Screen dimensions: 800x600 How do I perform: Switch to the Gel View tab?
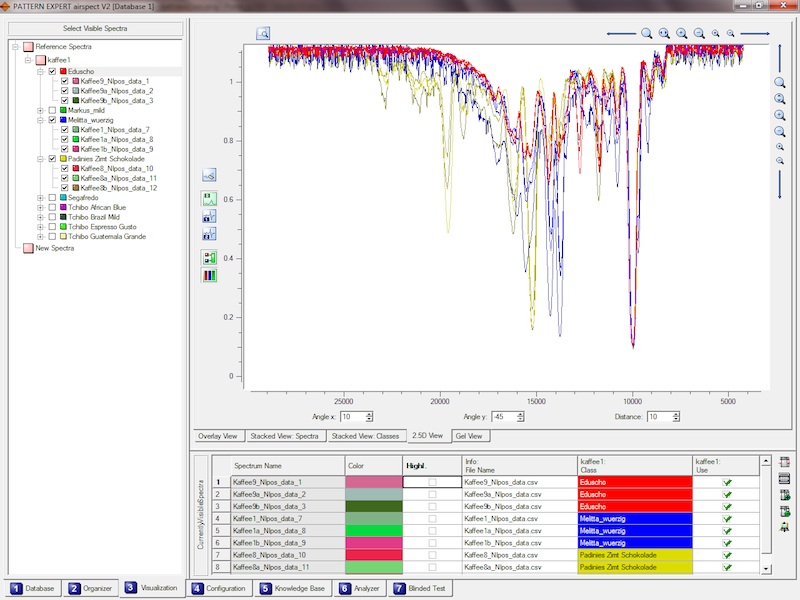pos(469,436)
